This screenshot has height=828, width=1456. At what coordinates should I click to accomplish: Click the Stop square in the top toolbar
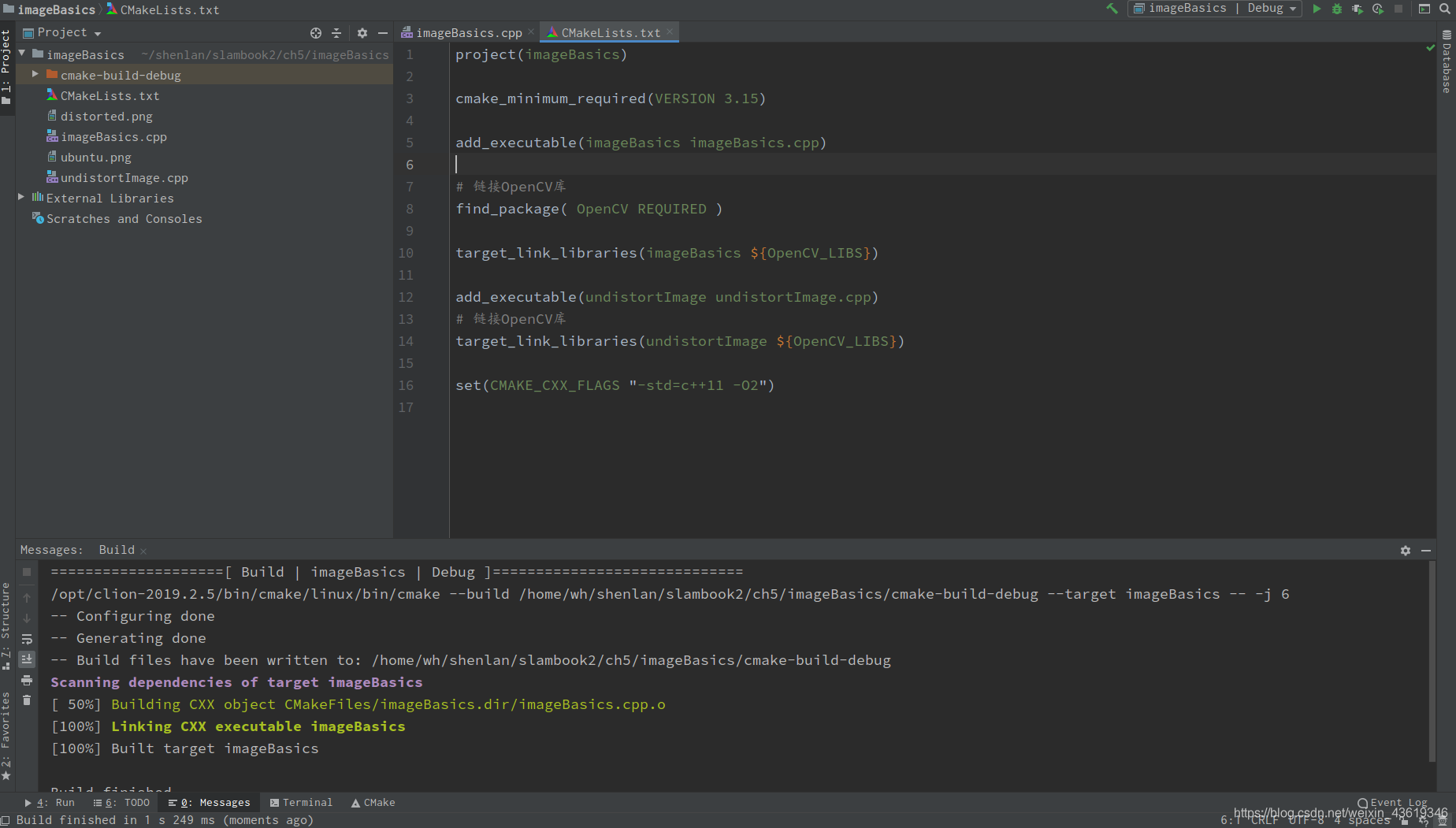[1398, 9]
